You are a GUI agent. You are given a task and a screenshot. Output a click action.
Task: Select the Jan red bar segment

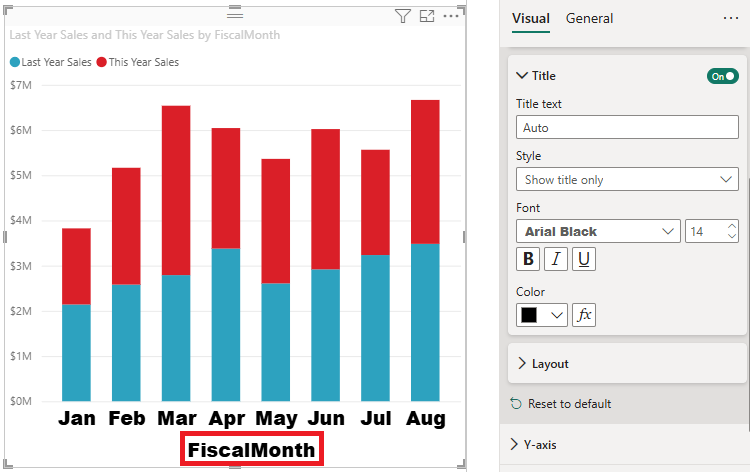pos(77,266)
